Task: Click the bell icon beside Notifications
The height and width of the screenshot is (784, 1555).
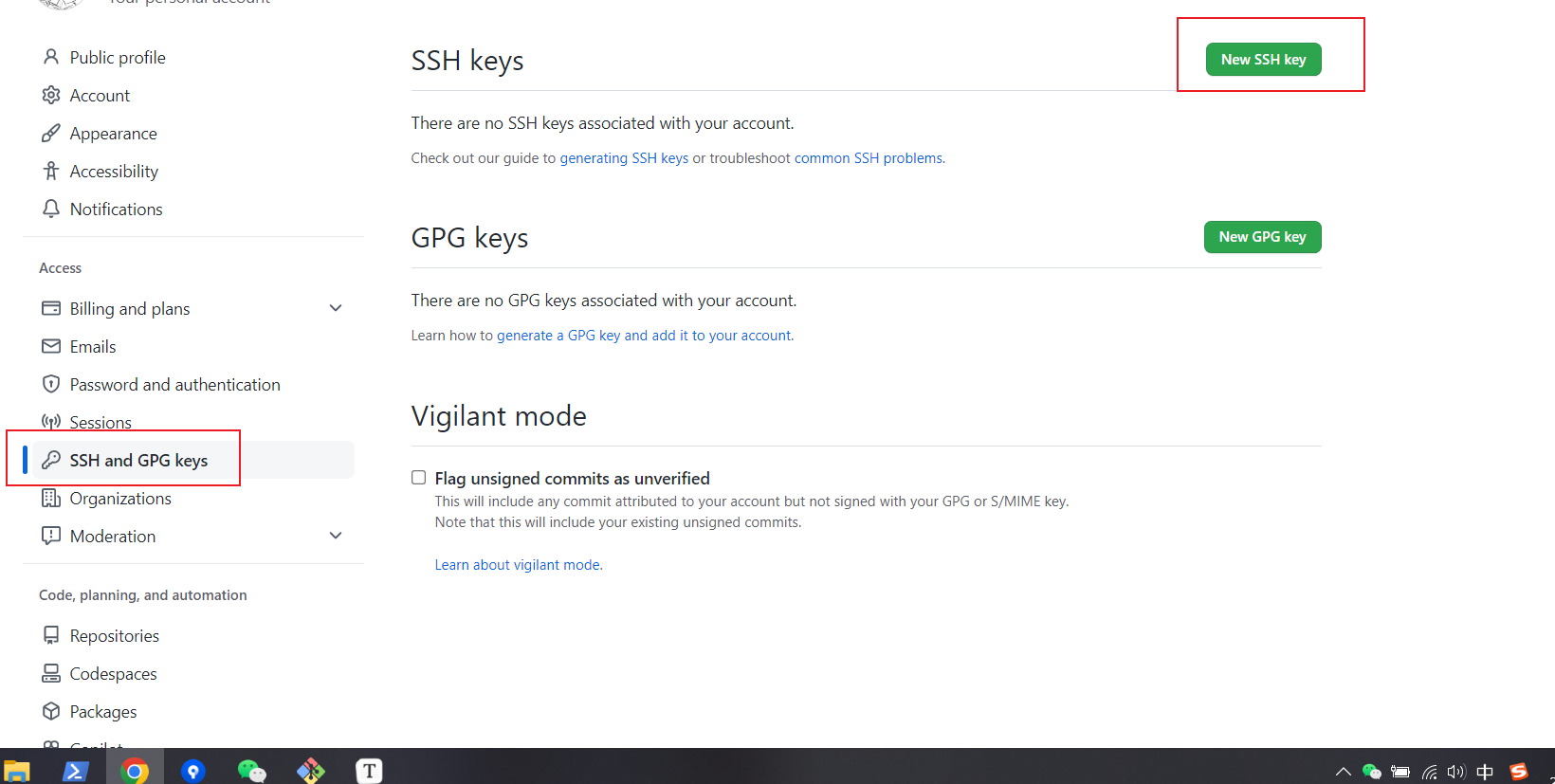Action: (51, 209)
